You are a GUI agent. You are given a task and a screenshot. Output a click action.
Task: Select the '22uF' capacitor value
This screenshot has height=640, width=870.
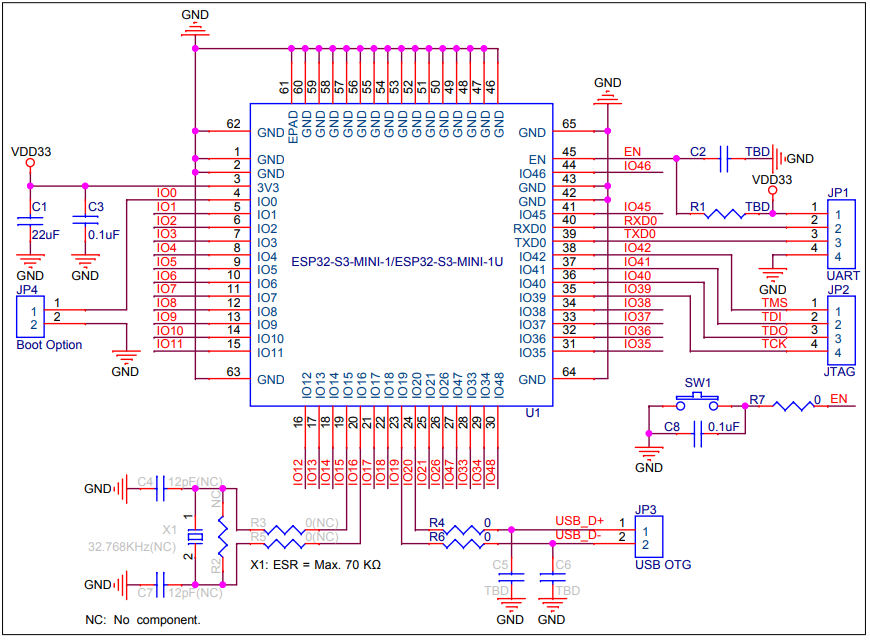pos(45,235)
